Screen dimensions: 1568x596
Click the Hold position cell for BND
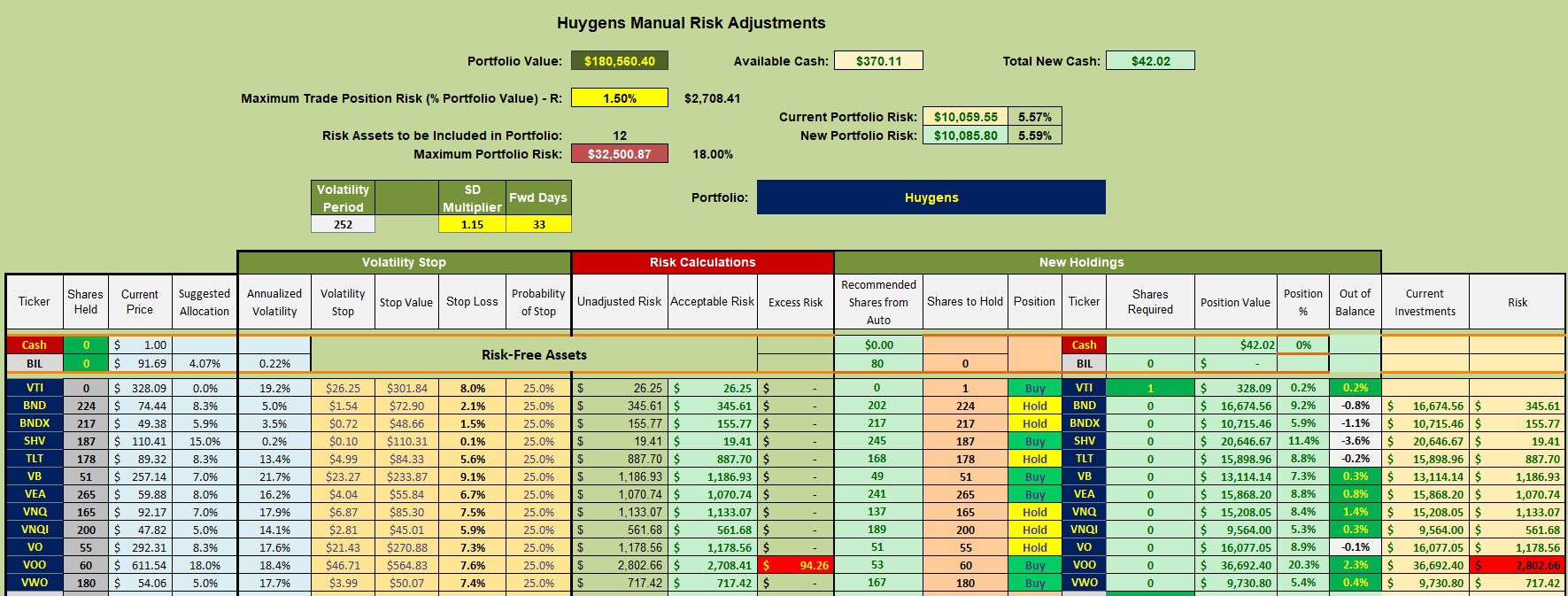tap(1034, 406)
